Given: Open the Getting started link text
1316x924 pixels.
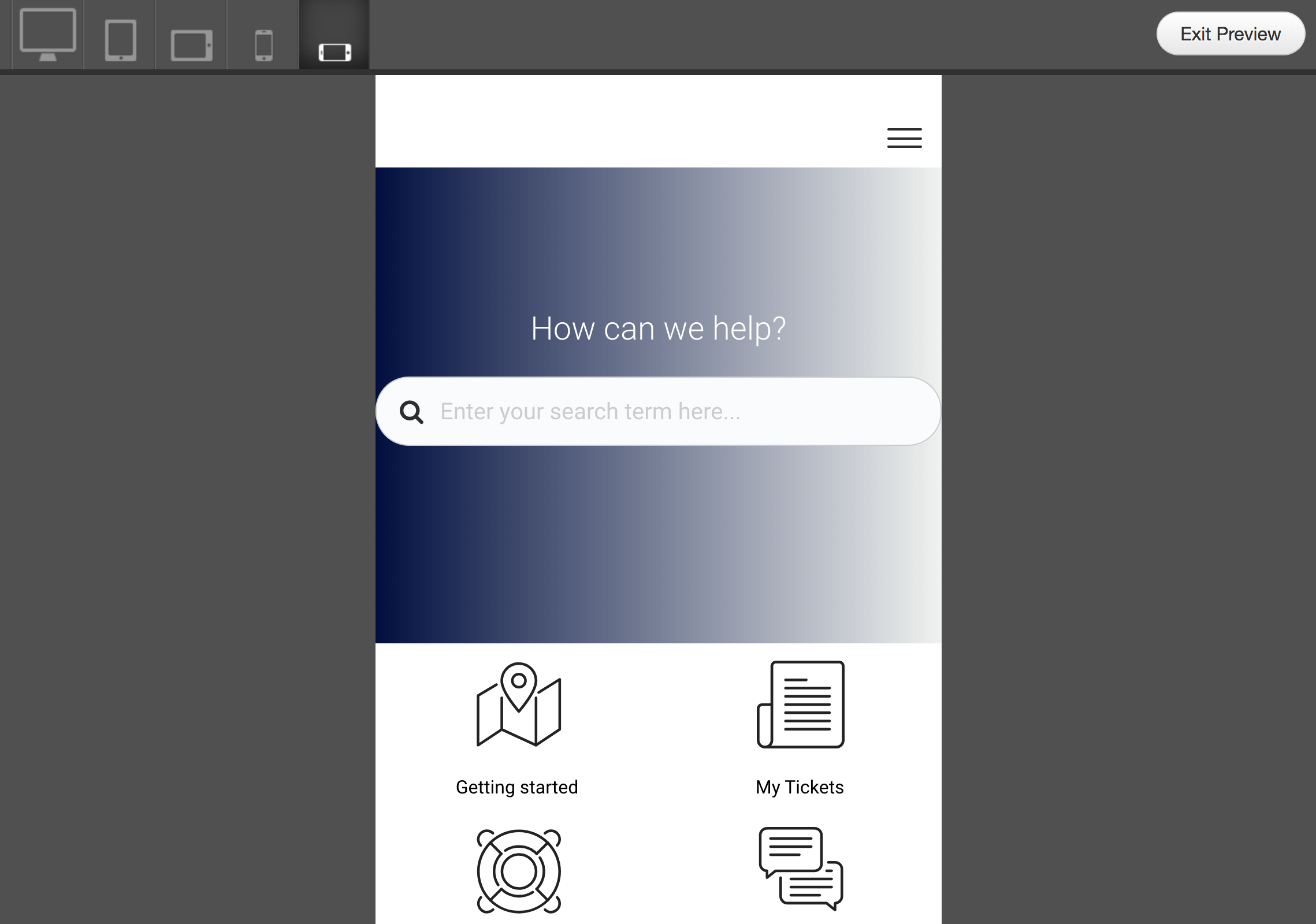Looking at the screenshot, I should [x=516, y=787].
